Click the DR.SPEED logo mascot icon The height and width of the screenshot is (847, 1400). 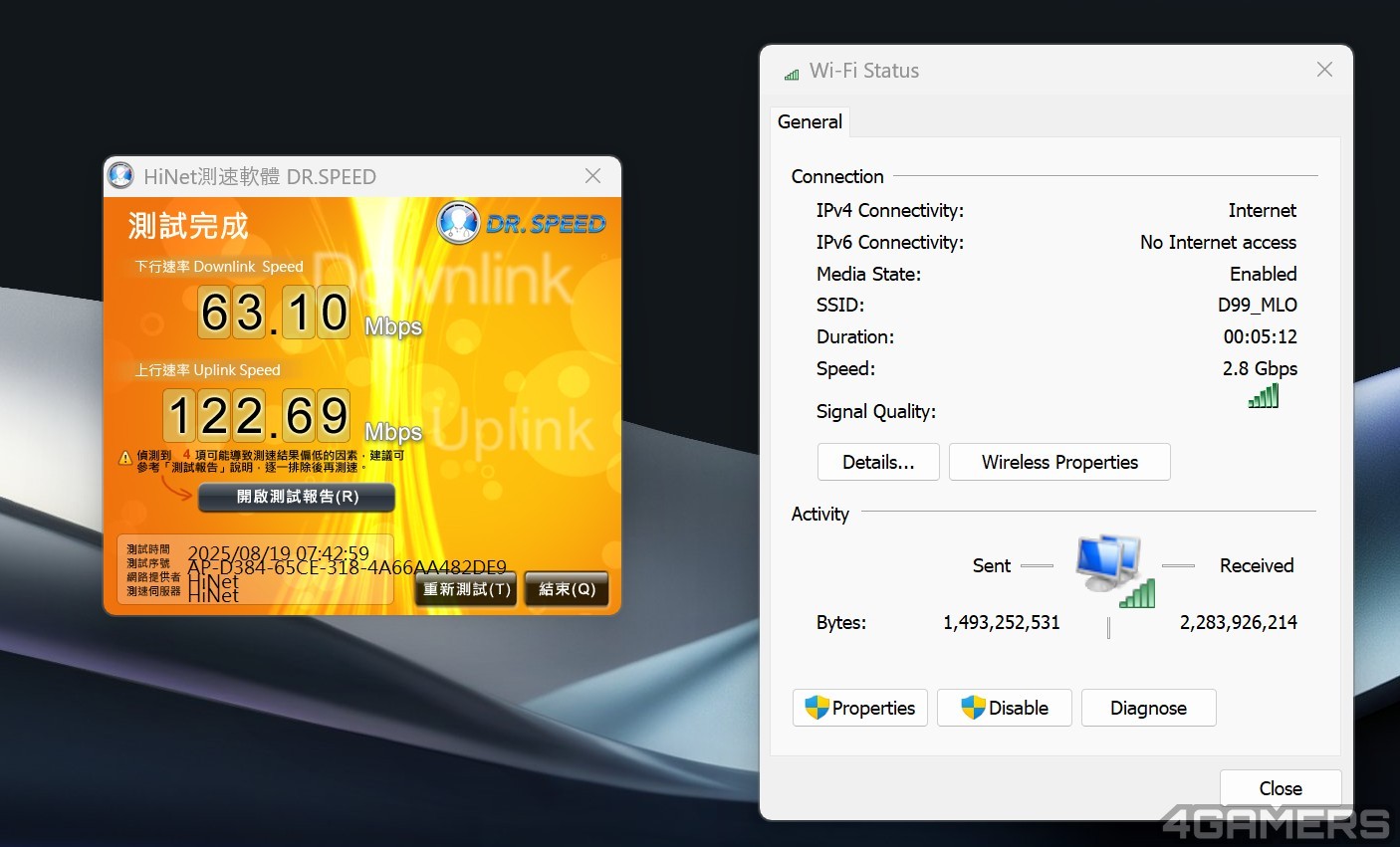pyautogui.click(x=458, y=223)
